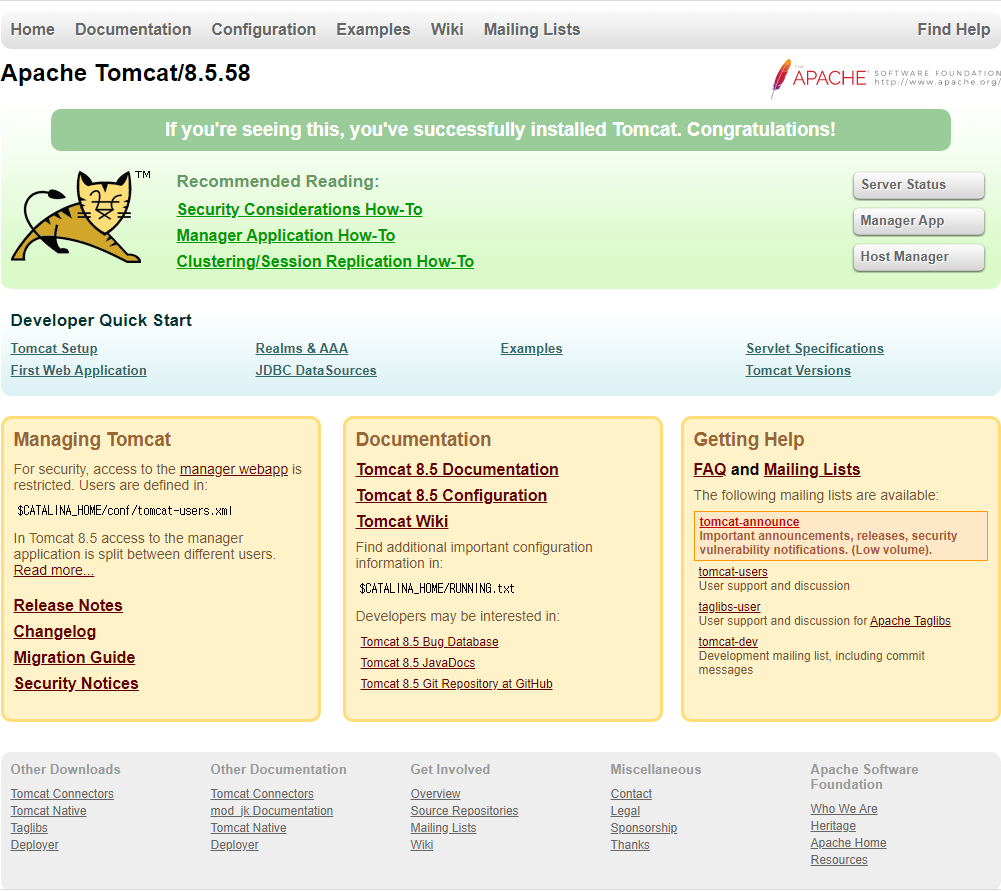The height and width of the screenshot is (892, 1001).
Task: Open the Tomcat Versions link
Action: [x=798, y=370]
